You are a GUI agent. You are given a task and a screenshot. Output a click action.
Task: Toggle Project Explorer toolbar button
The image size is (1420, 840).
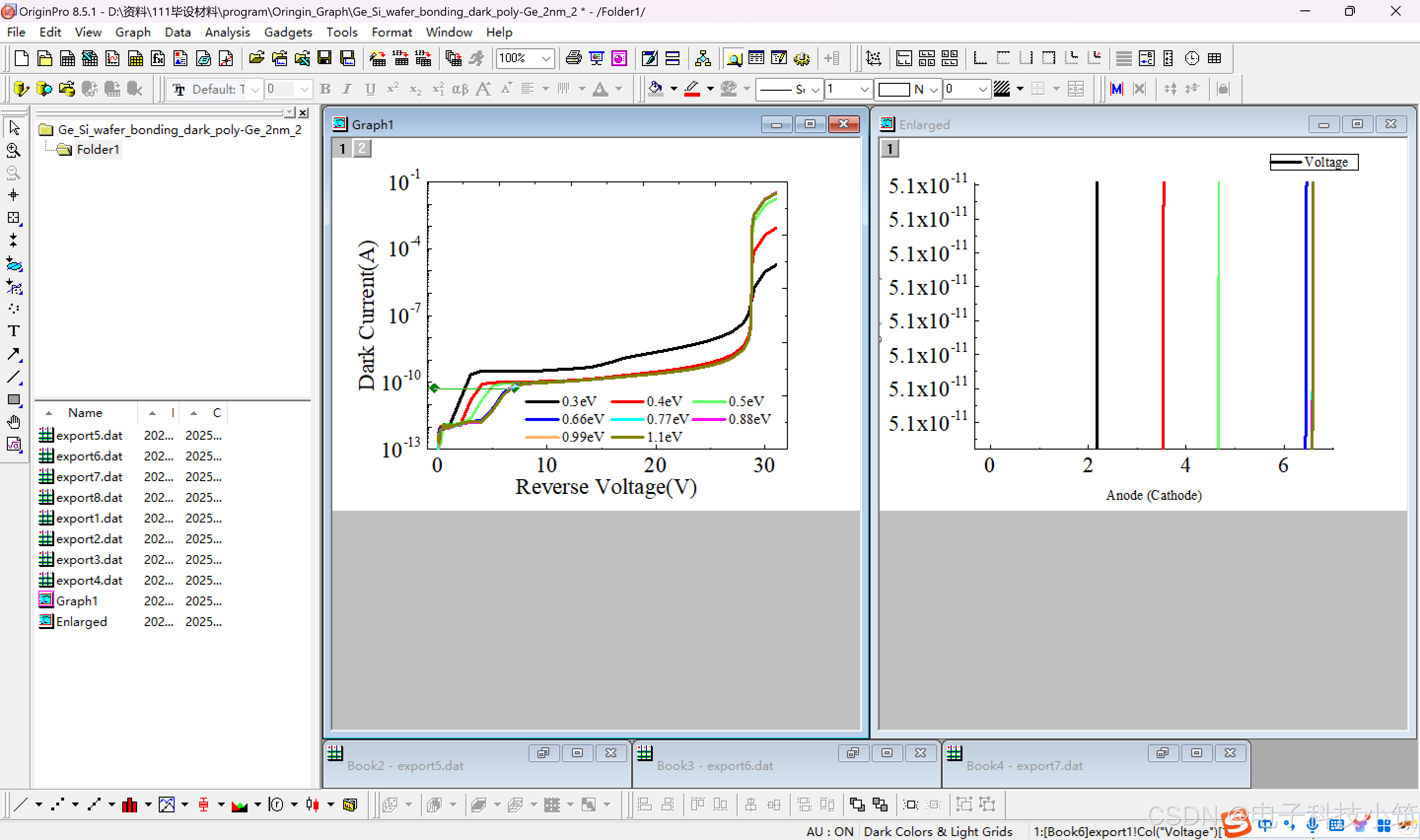[734, 58]
